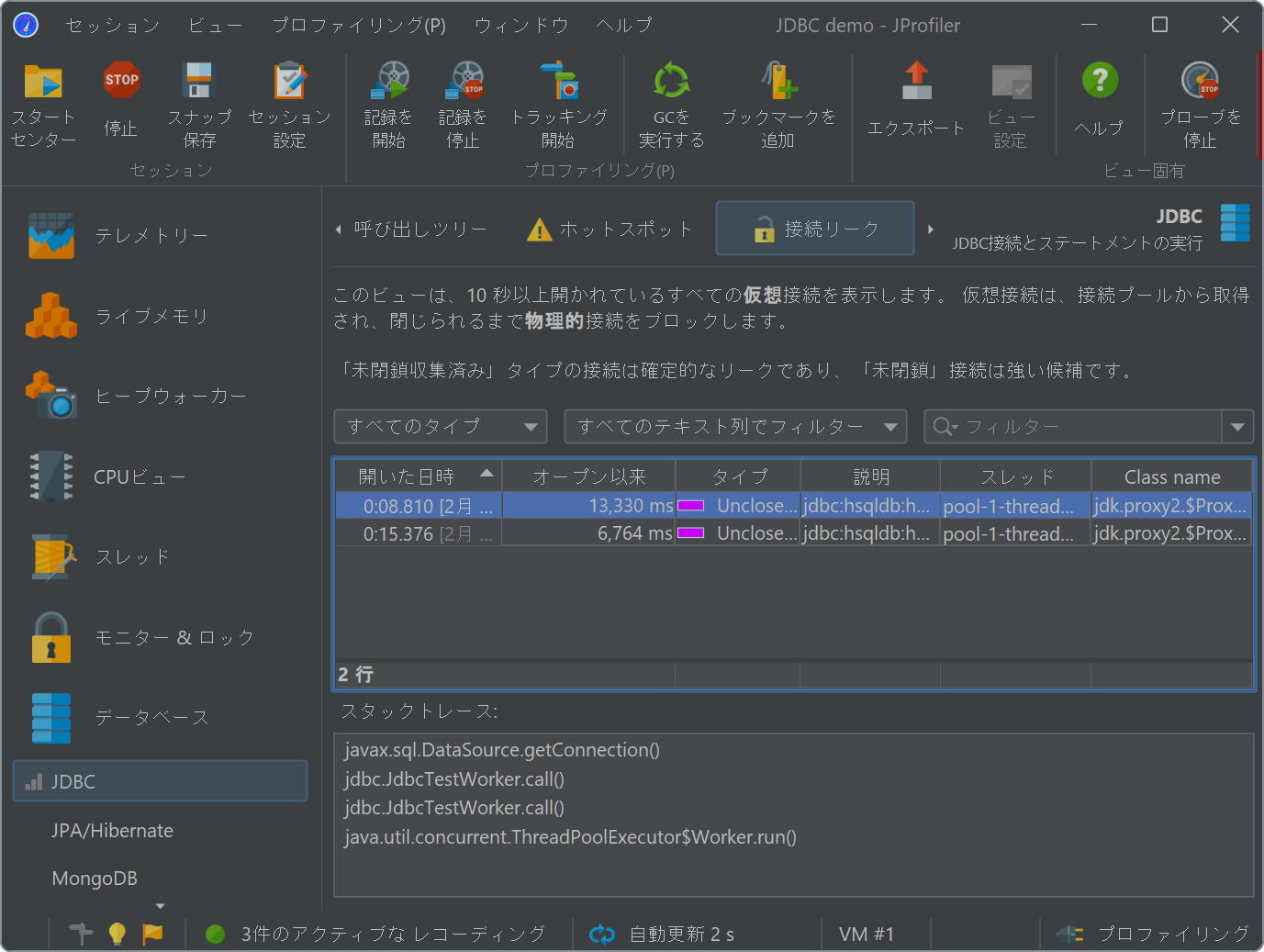Click the flag icon in status bar

pos(152,934)
